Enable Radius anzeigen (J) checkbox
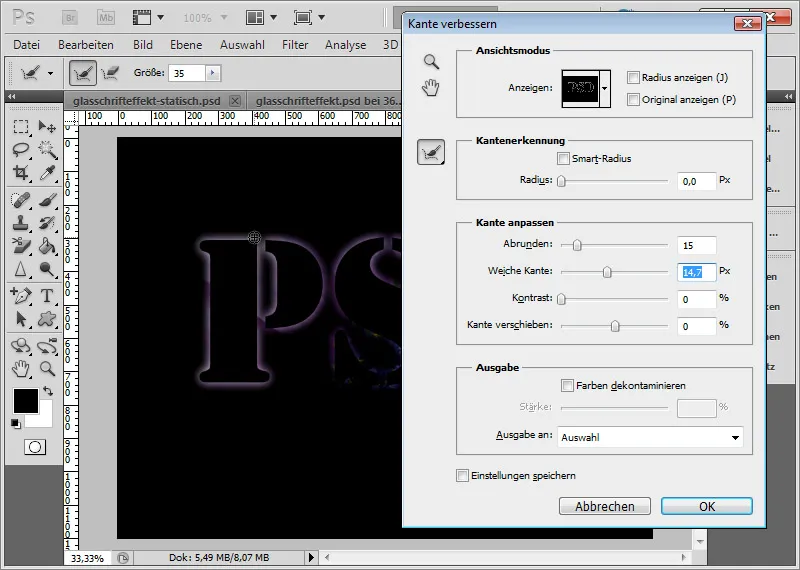Screen dimensions: 800x570 coord(633,78)
